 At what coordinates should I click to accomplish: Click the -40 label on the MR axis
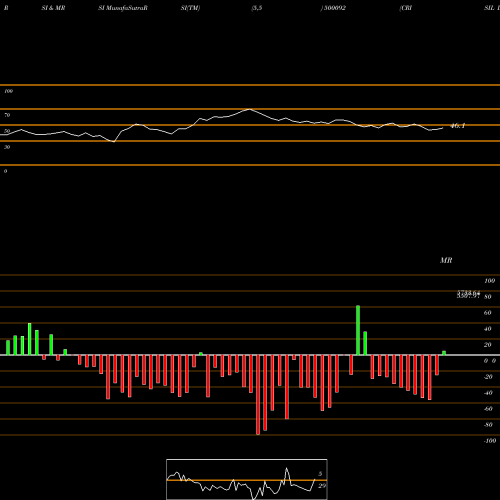[488, 393]
